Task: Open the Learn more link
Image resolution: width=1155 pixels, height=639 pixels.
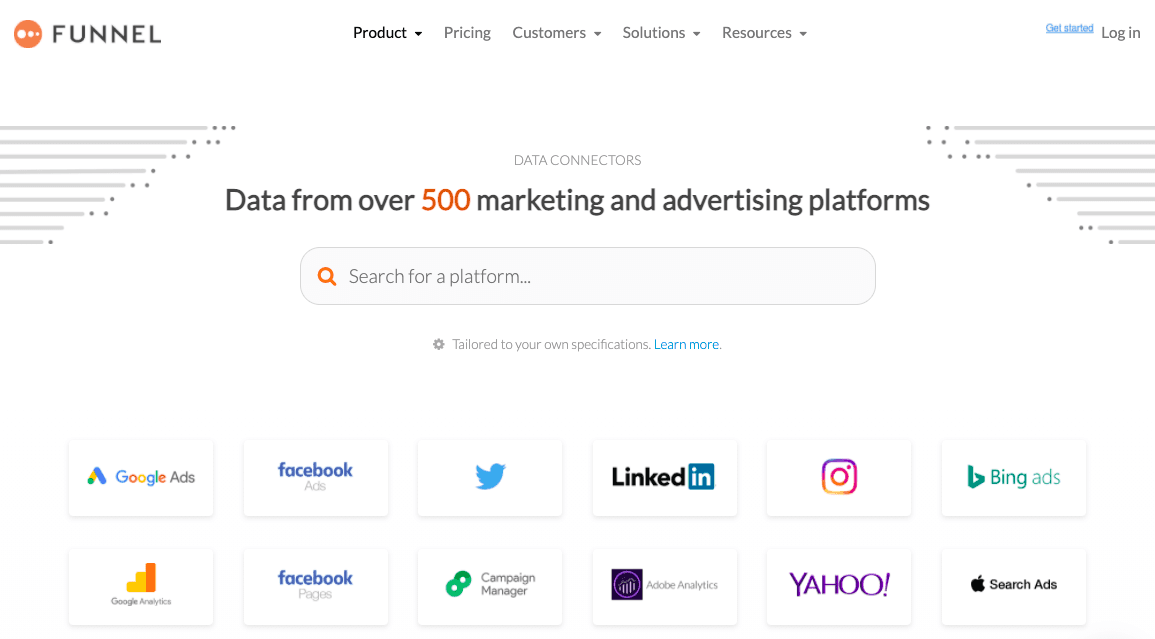Action: pyautogui.click(x=686, y=343)
